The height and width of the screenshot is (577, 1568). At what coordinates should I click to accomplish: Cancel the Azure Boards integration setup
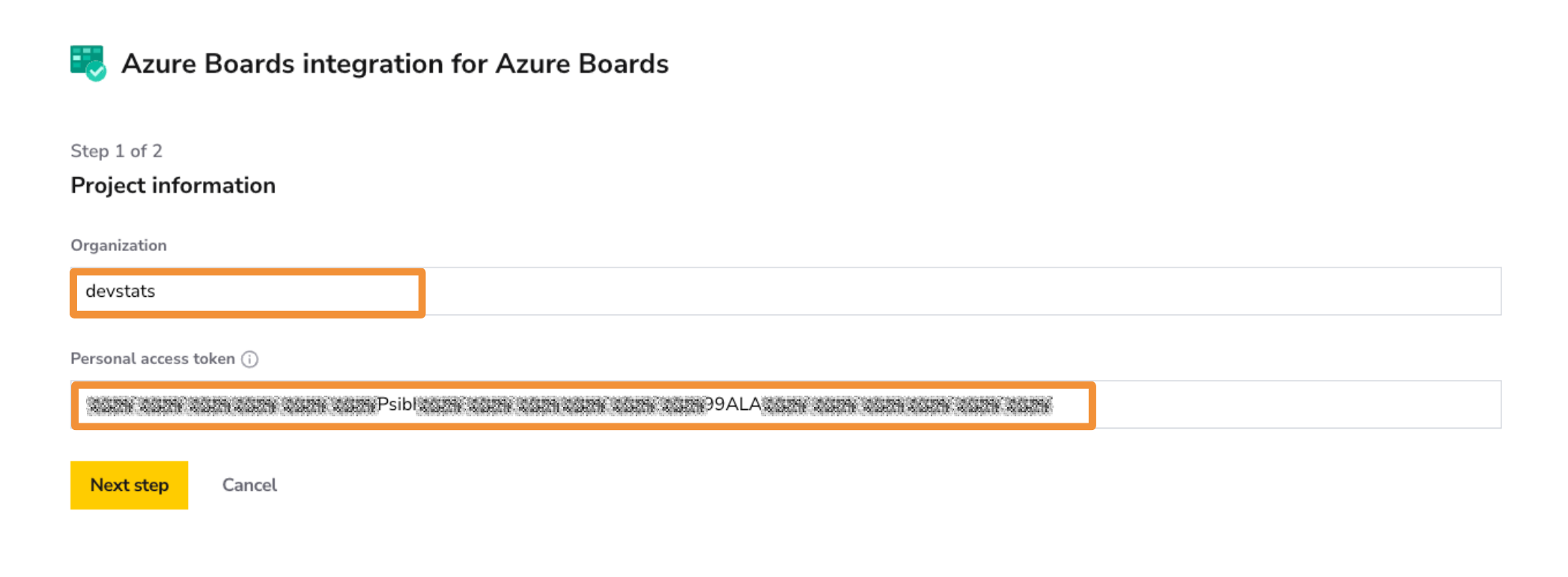pyautogui.click(x=249, y=485)
